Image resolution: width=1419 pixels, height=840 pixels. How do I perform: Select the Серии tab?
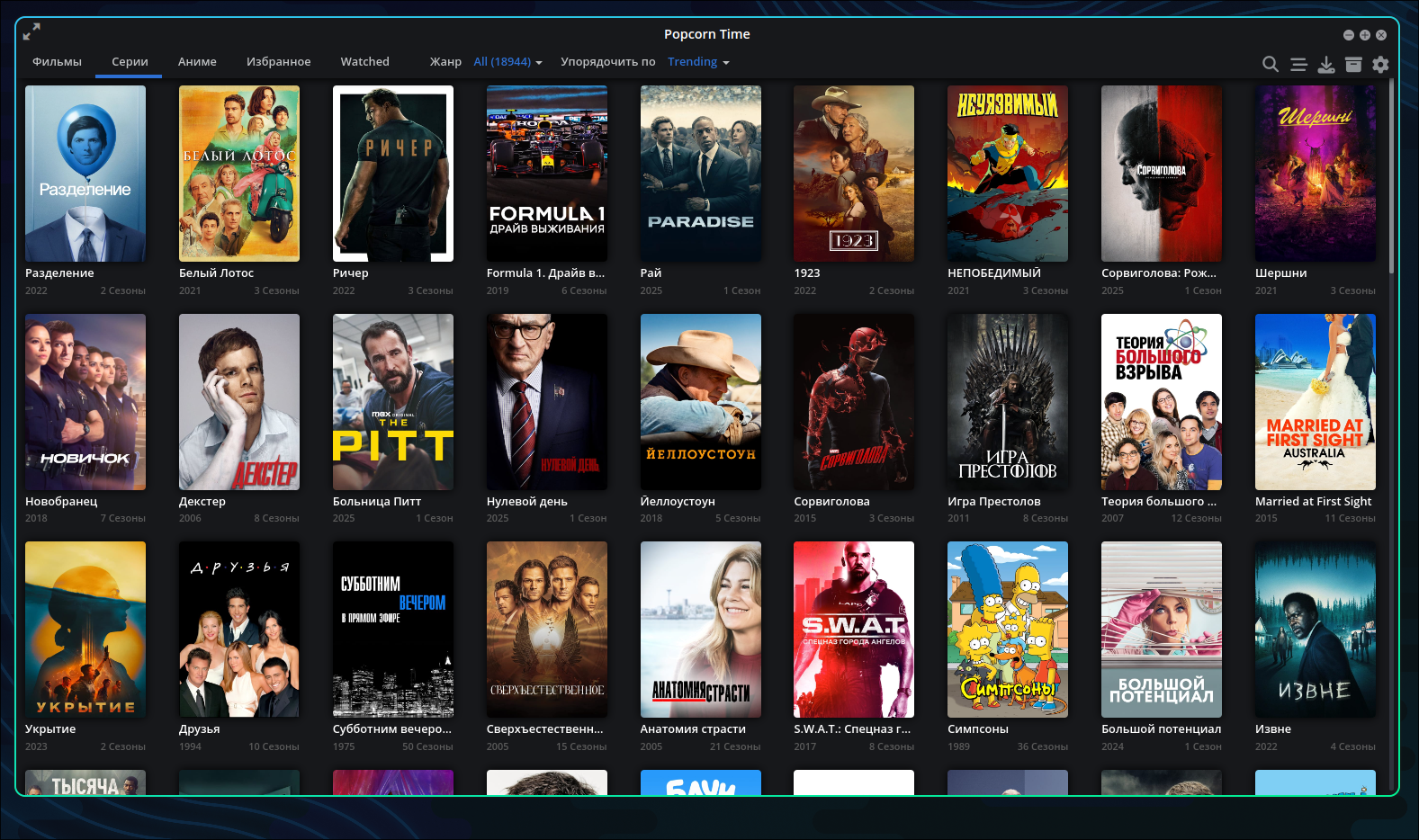[130, 62]
